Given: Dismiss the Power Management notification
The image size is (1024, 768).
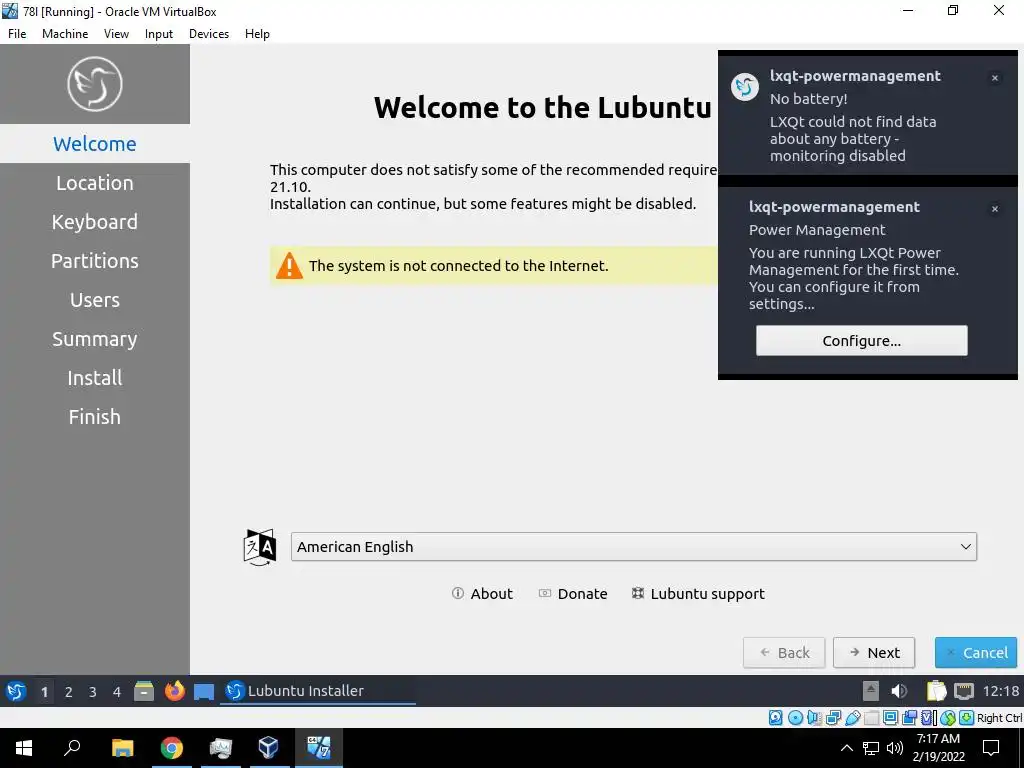Looking at the screenshot, I should (x=995, y=209).
